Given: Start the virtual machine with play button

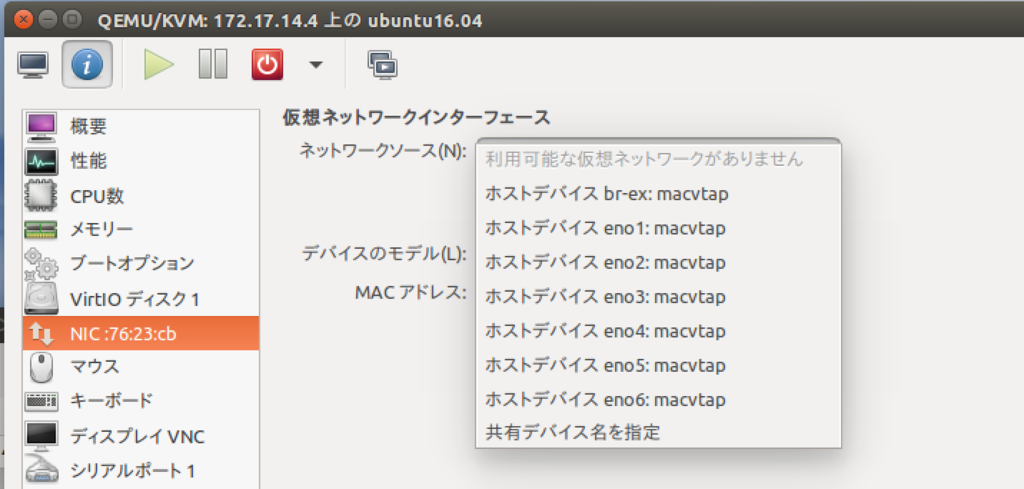Looking at the screenshot, I should 159,65.
